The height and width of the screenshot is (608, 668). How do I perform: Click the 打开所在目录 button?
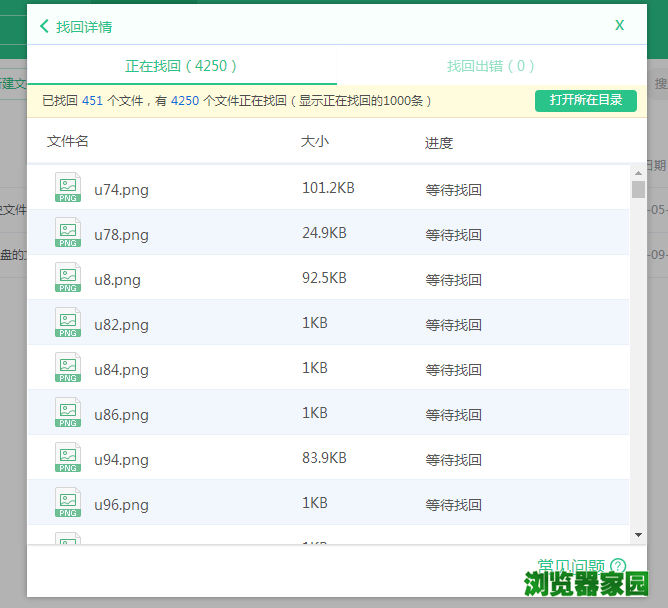point(586,100)
